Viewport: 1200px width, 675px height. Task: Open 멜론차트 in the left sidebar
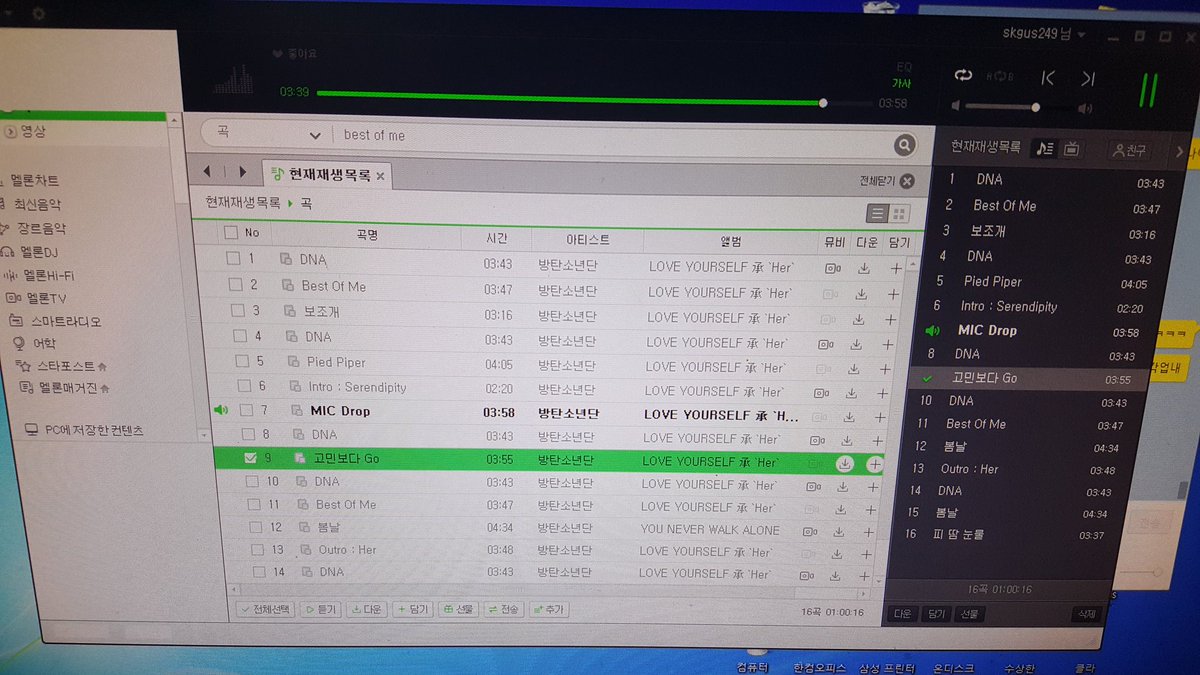(35, 180)
